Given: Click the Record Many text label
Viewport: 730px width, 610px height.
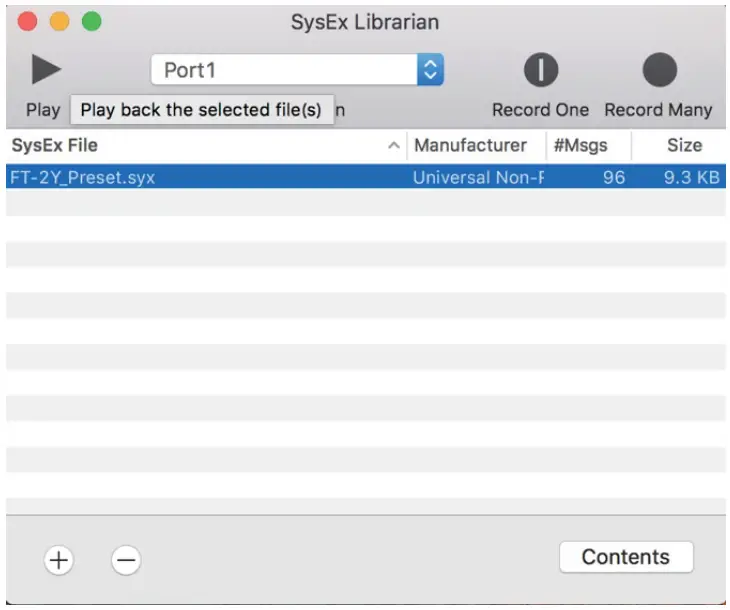Looking at the screenshot, I should click(658, 110).
